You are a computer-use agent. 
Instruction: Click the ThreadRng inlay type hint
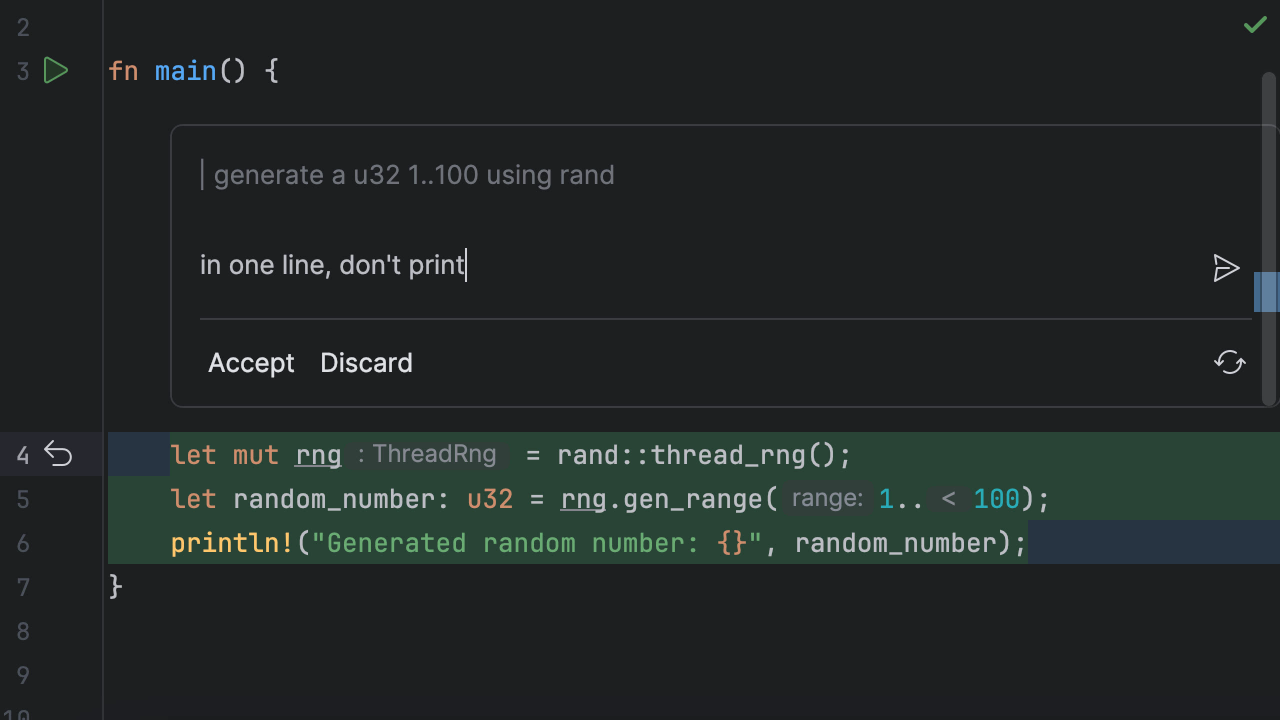433,455
